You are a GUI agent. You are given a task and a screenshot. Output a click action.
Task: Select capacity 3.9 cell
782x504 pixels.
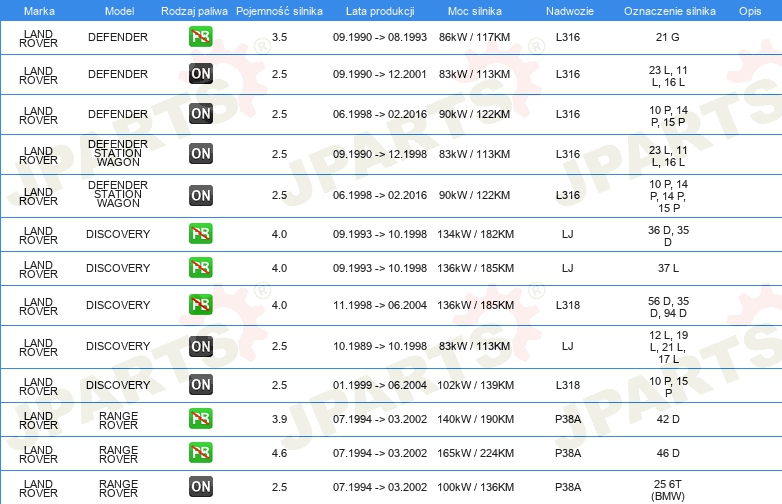coord(279,419)
